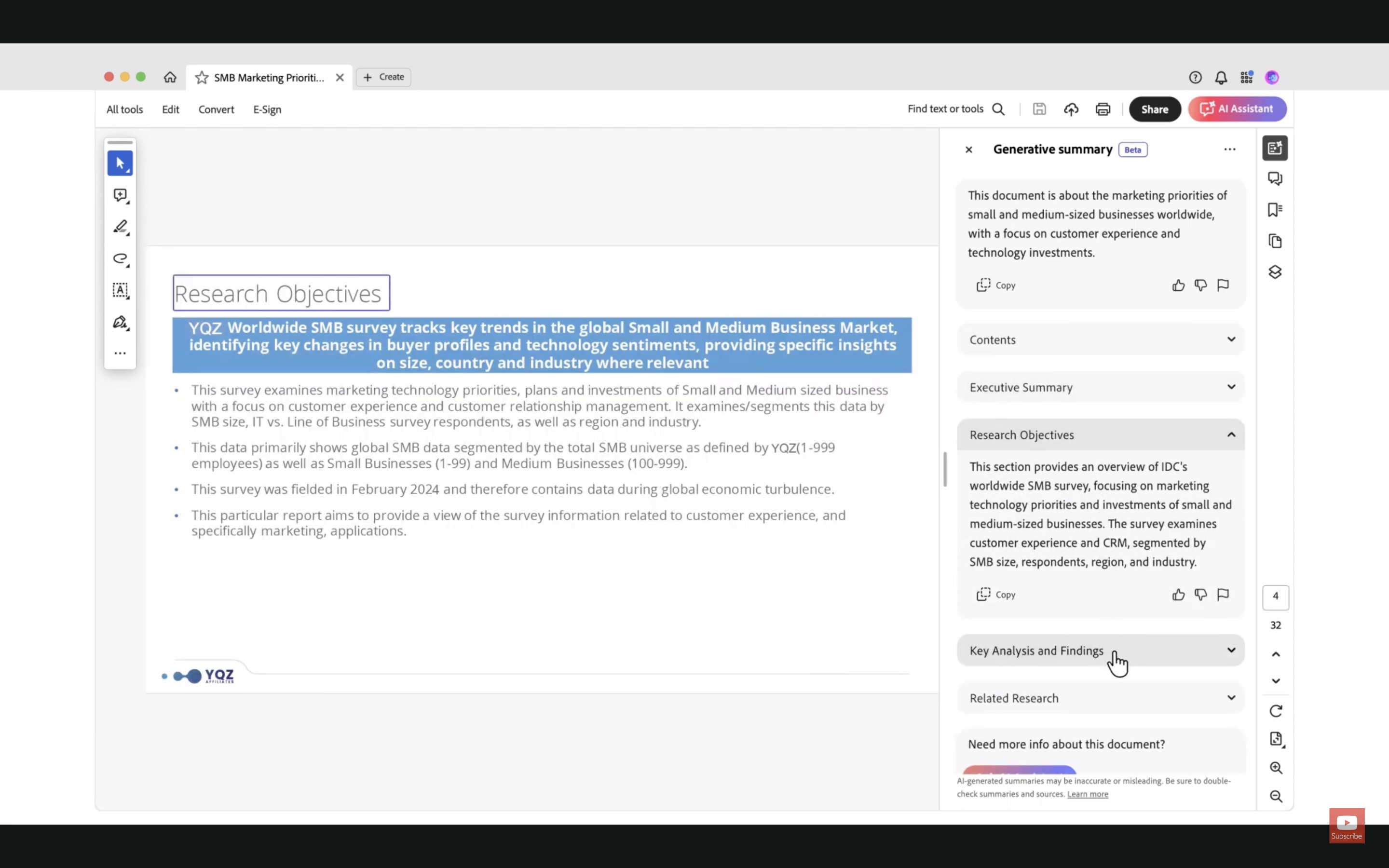Open the Edit menu
Screen dimensions: 1389x868
170,109
